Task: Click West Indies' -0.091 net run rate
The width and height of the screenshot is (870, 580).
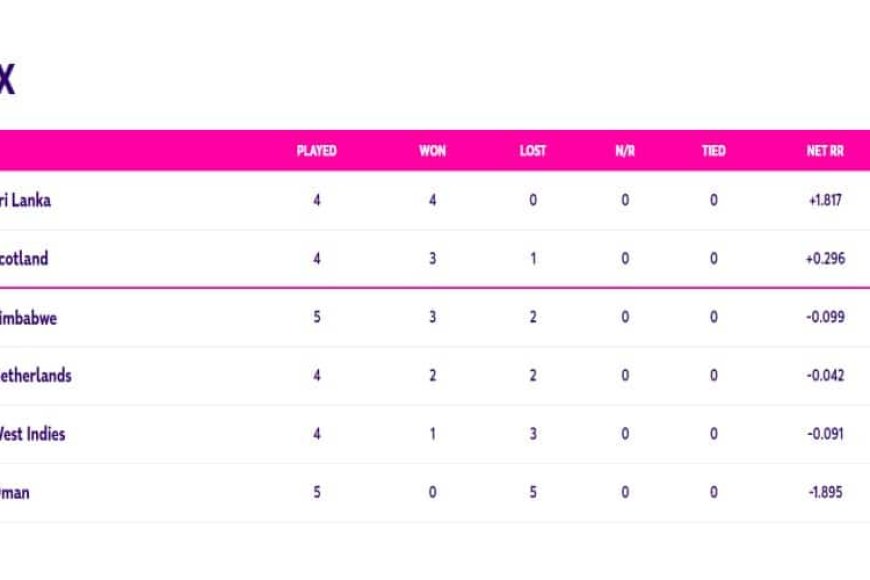Action: 825,434
